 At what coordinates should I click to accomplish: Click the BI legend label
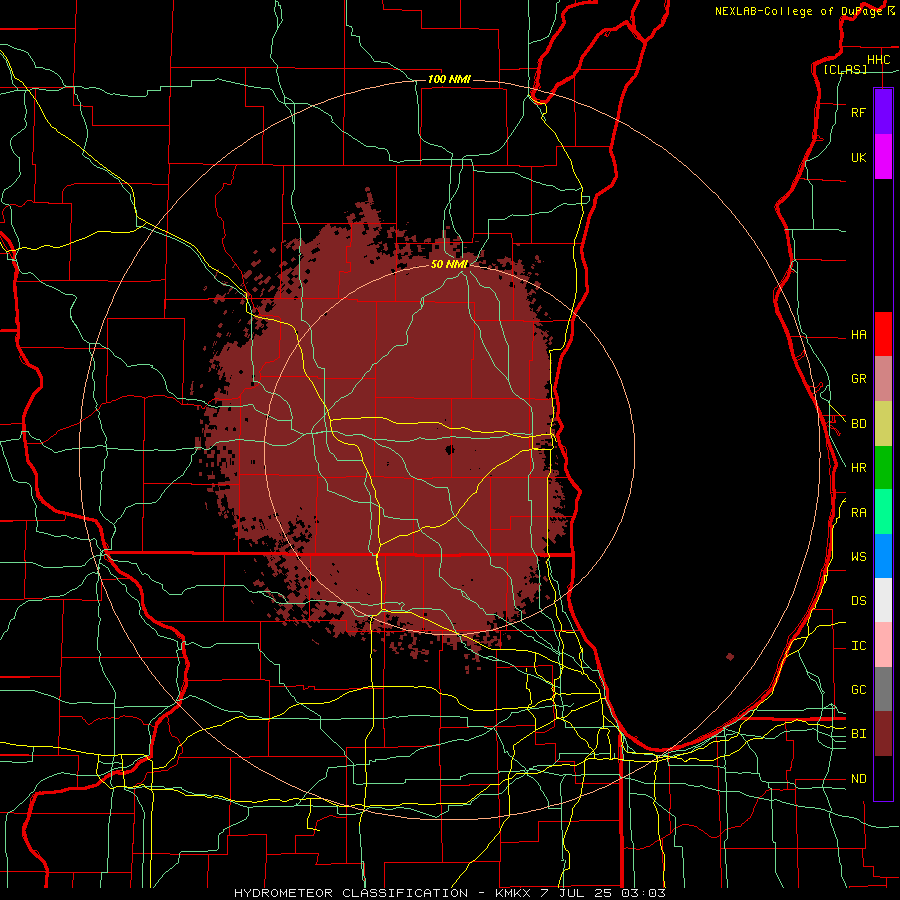pos(858,734)
